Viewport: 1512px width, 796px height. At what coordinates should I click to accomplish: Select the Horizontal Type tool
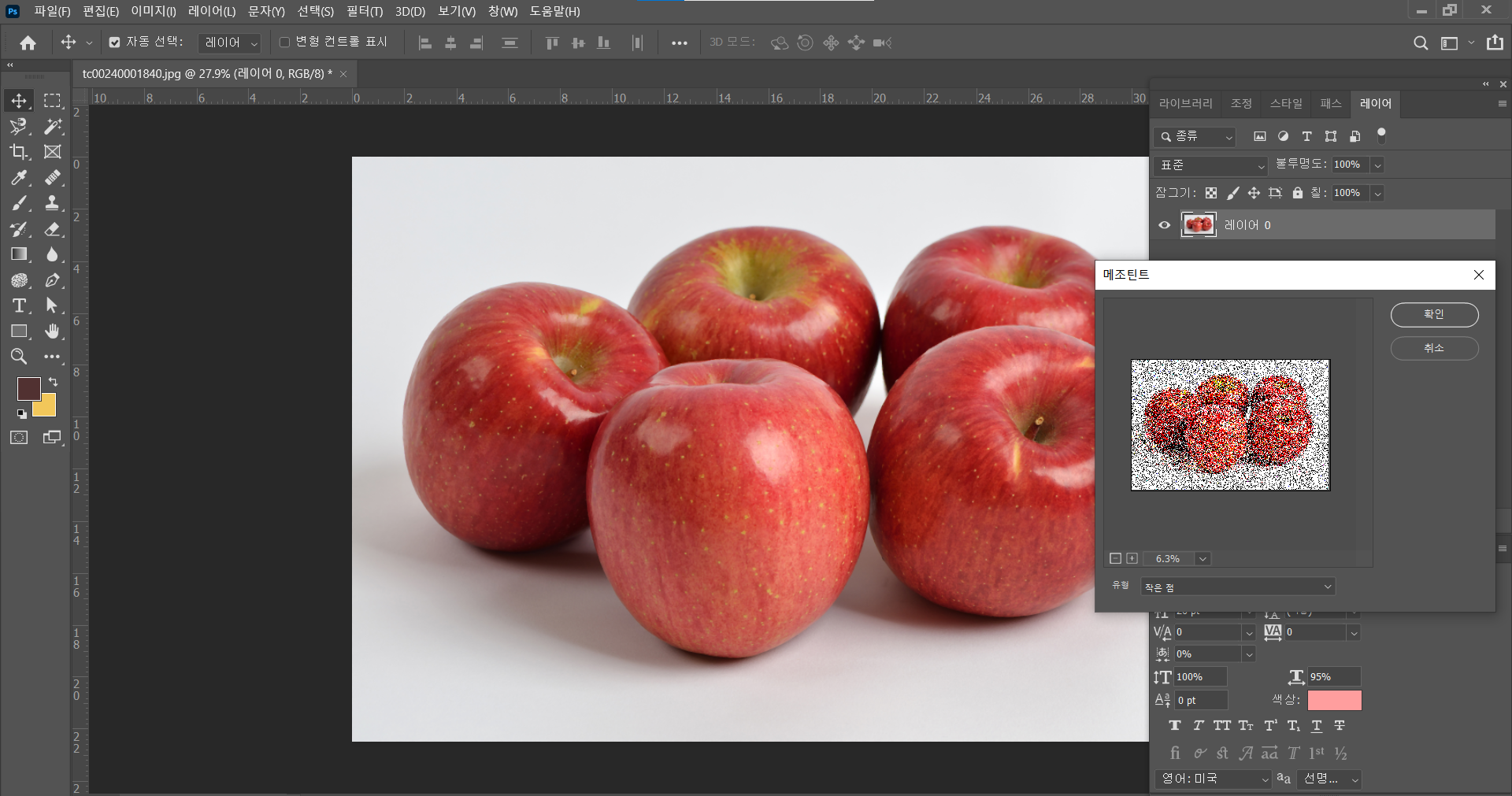19,305
